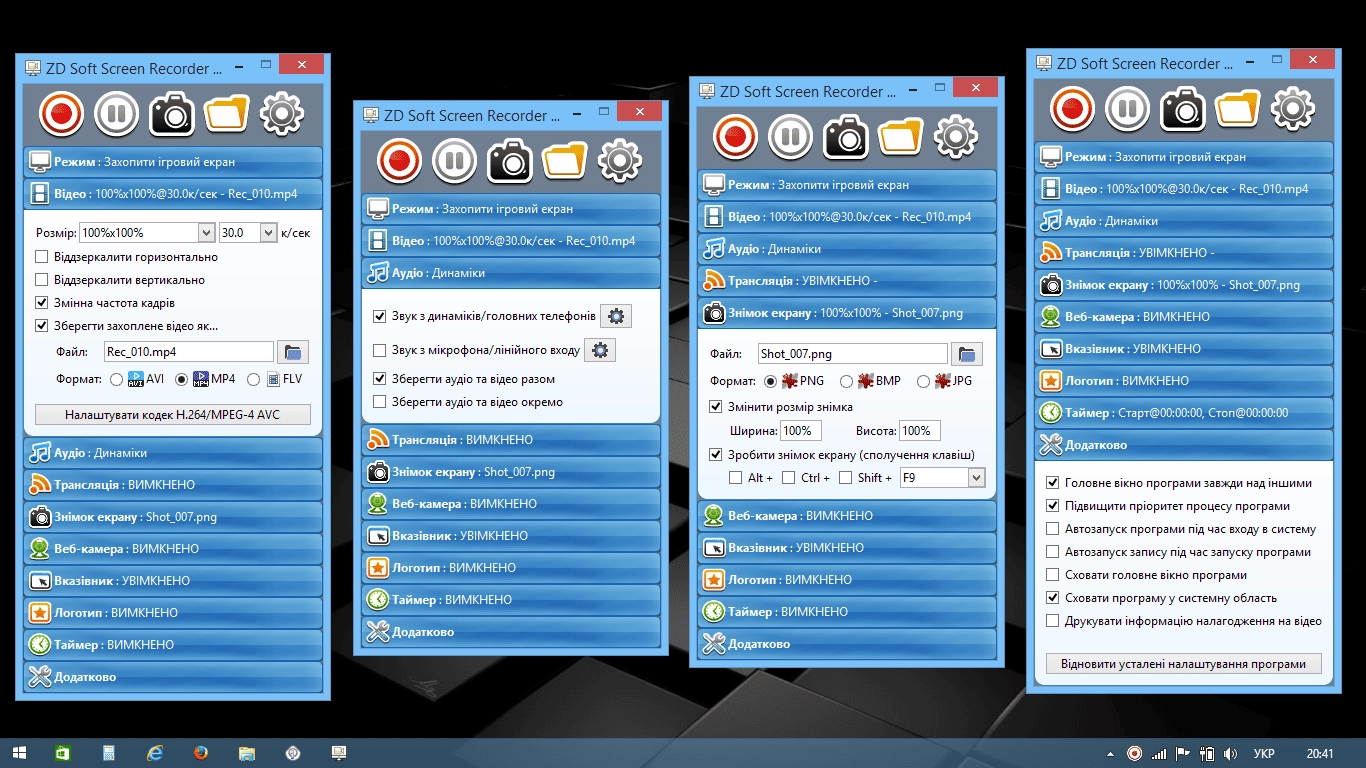Viewport: 1366px width, 768px height.
Task: Open the 30.0 frame rate dropdown
Action: 268,232
